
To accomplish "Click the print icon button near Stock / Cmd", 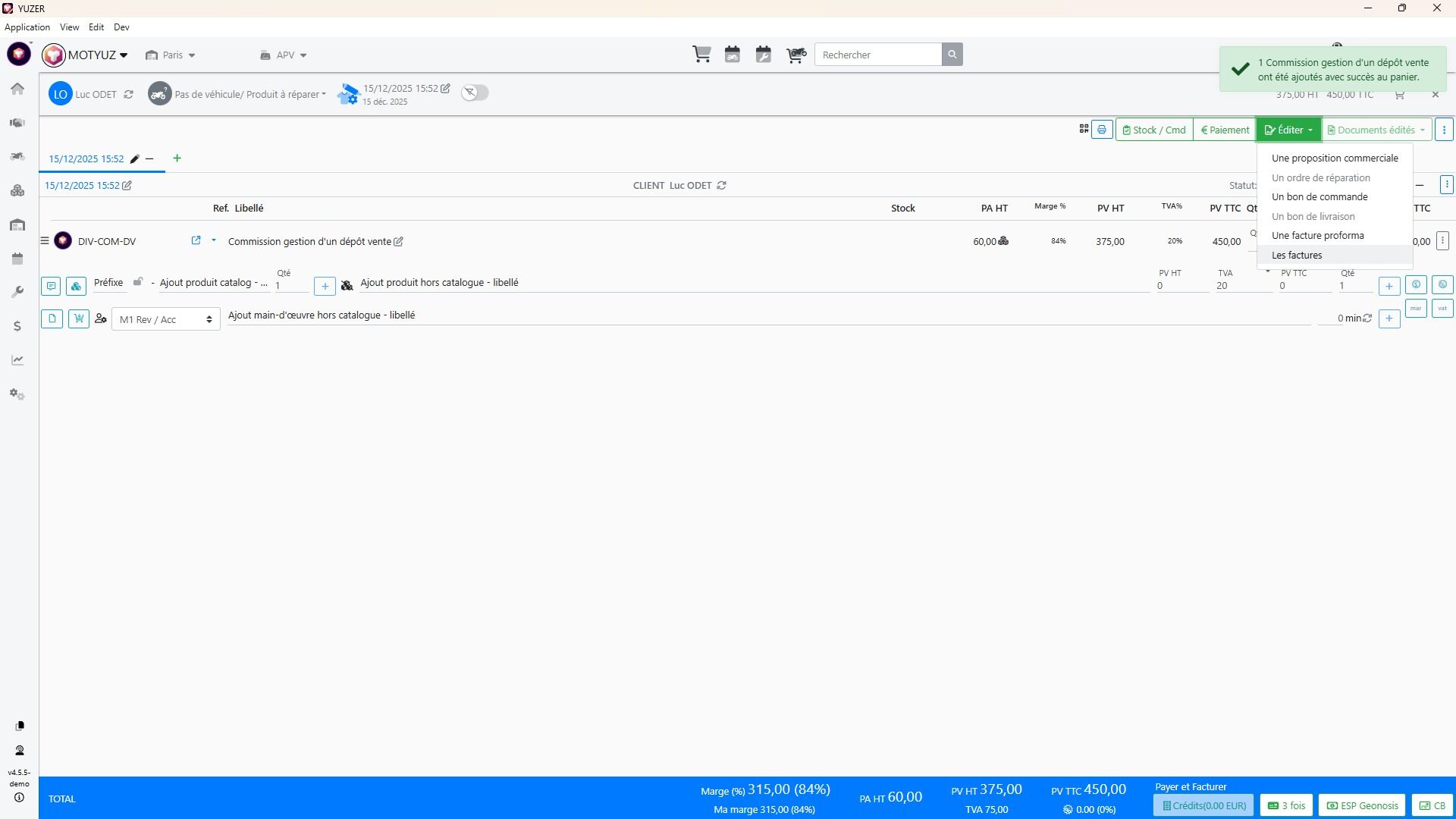I will pos(1102,130).
